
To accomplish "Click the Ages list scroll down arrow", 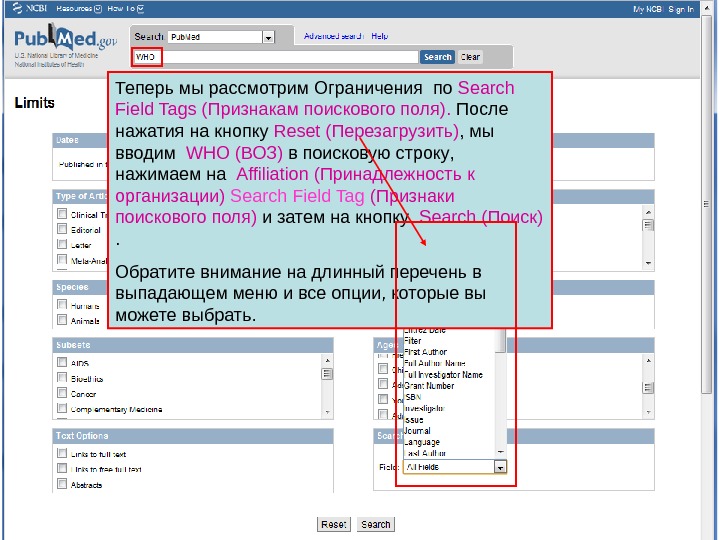I will pos(648,412).
